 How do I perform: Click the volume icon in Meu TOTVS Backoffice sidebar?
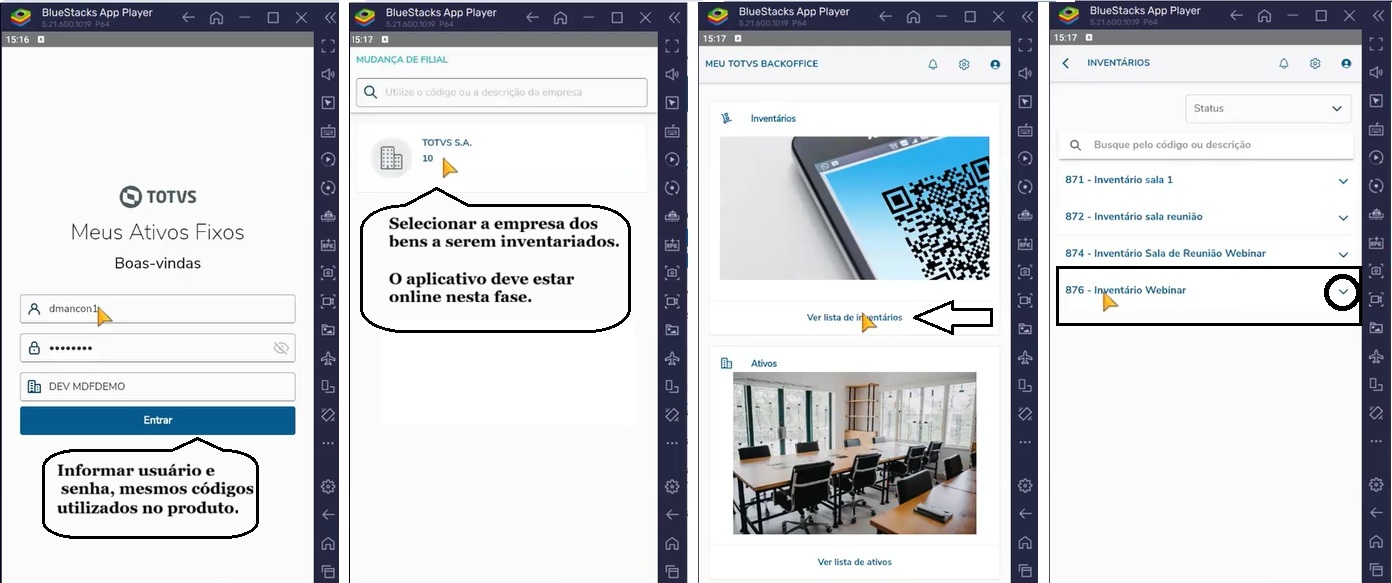coord(1025,74)
